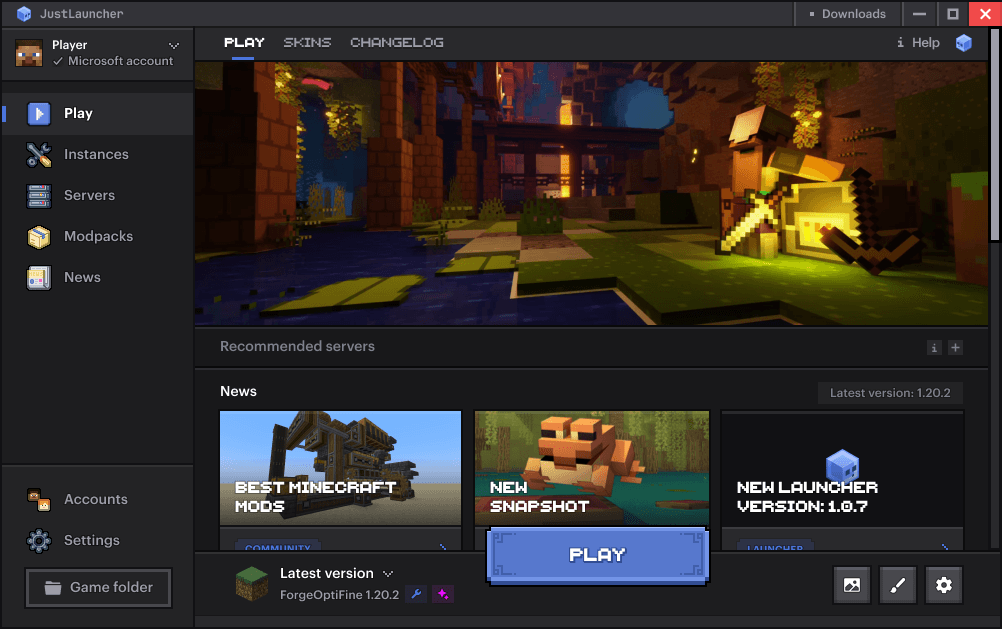
Task: Open the screenshots gallery icon
Action: click(851, 585)
